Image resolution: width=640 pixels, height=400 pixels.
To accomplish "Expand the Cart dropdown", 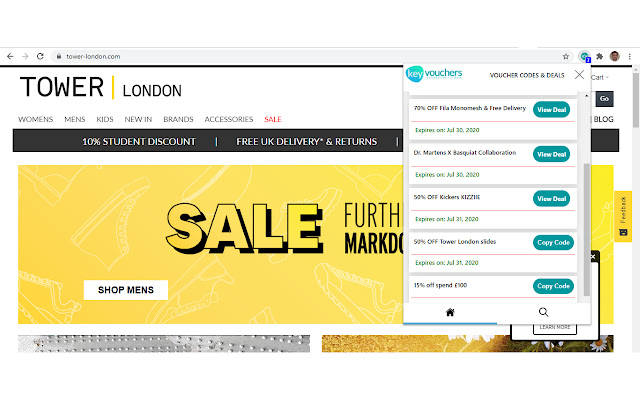I will click(x=600, y=77).
